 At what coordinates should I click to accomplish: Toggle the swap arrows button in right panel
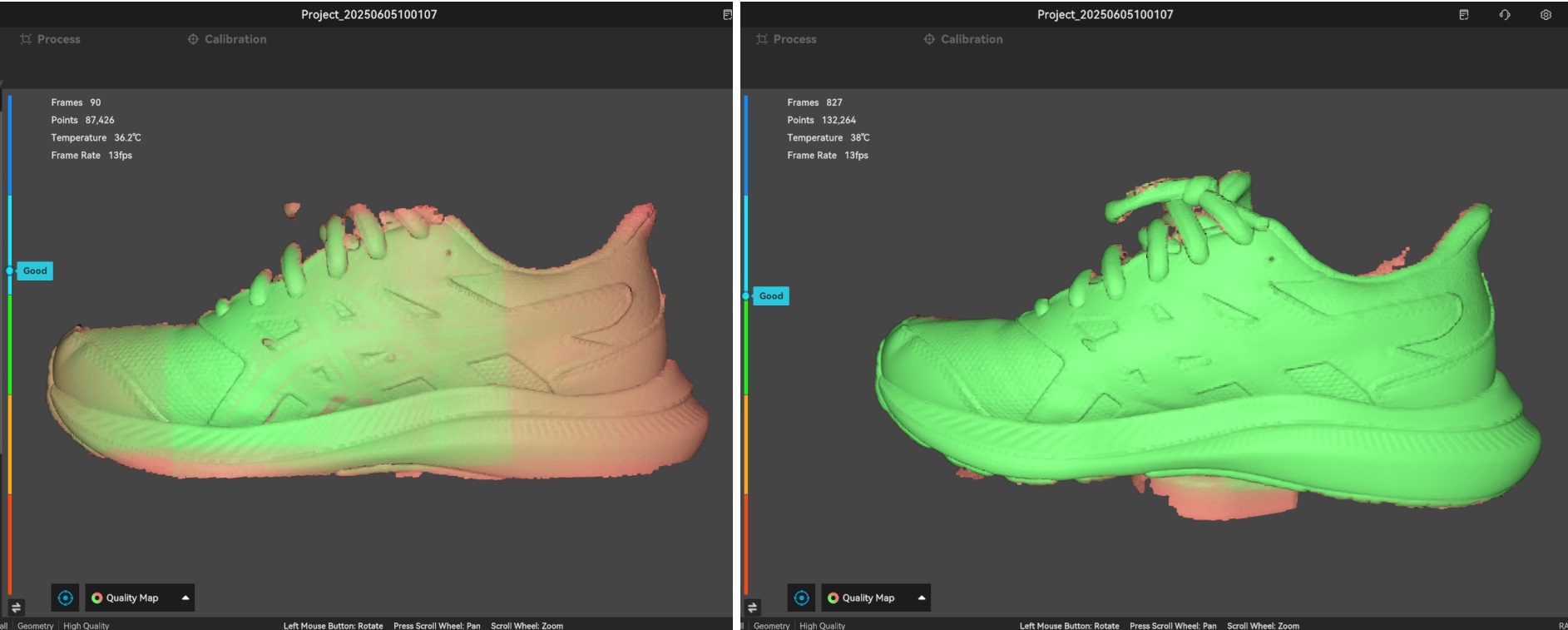pyautogui.click(x=752, y=608)
